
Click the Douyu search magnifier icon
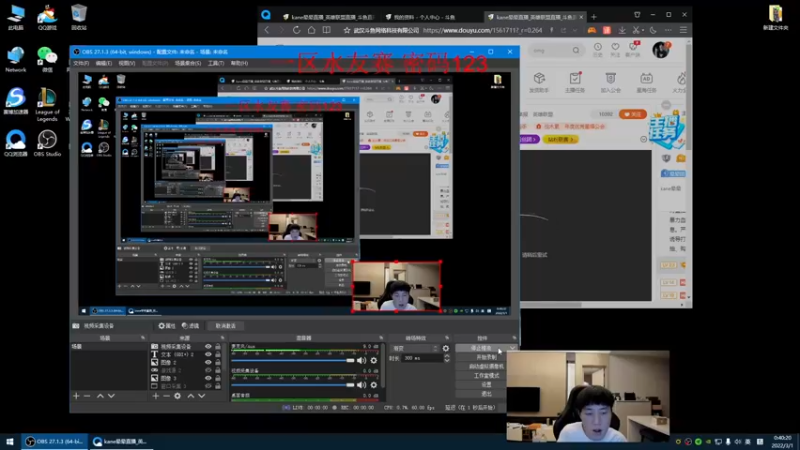tap(576, 51)
